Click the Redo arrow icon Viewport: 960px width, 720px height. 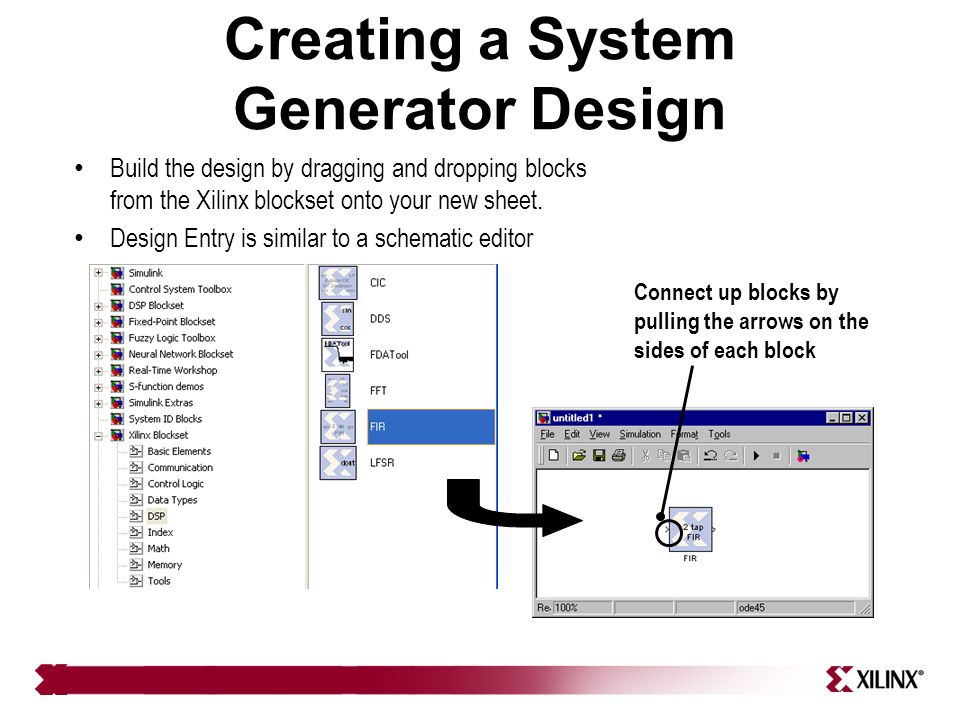(730, 456)
